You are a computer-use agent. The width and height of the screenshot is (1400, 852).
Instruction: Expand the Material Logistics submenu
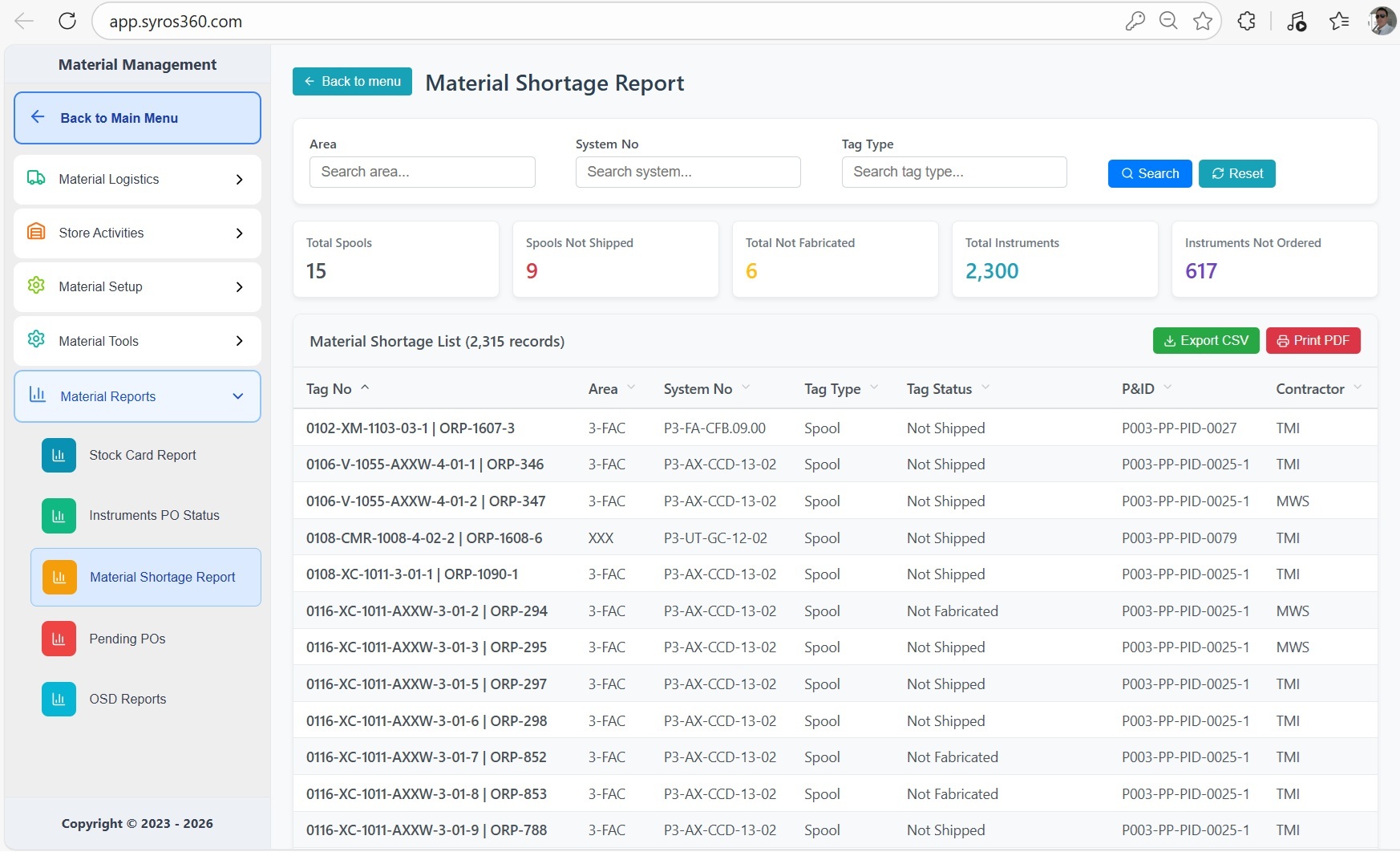[239, 179]
